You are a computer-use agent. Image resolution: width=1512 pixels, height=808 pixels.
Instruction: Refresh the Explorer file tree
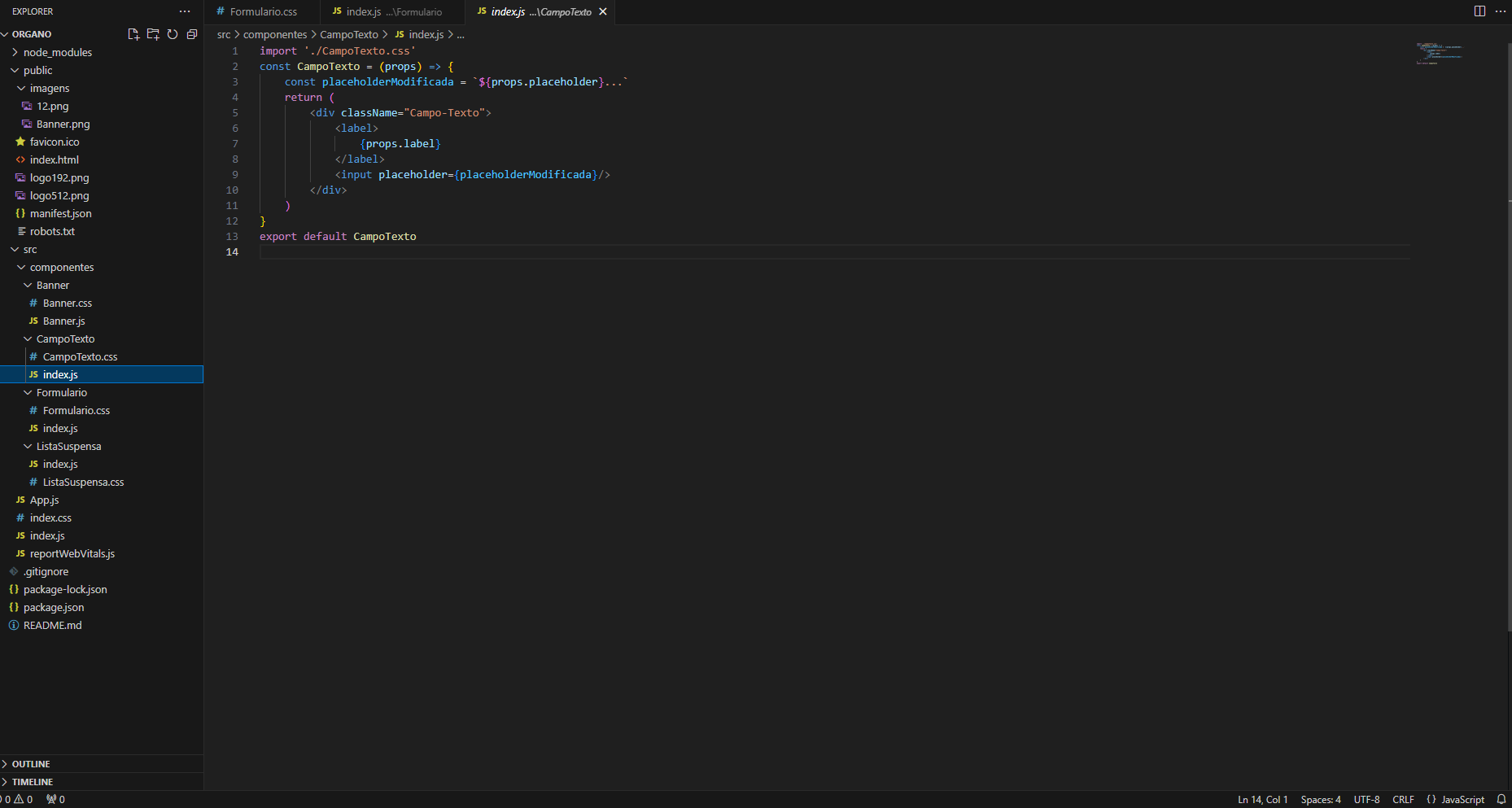click(x=173, y=34)
